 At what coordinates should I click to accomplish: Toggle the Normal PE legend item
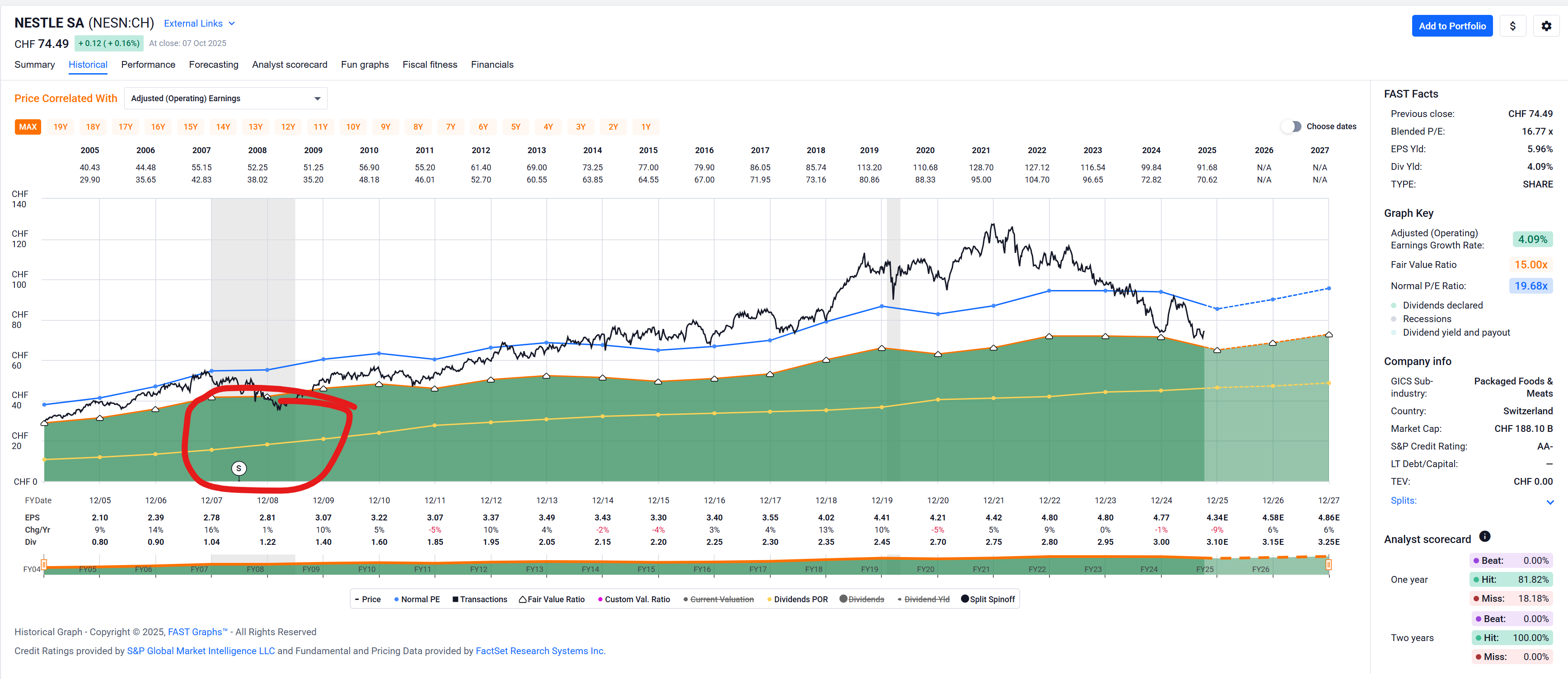pyautogui.click(x=417, y=599)
